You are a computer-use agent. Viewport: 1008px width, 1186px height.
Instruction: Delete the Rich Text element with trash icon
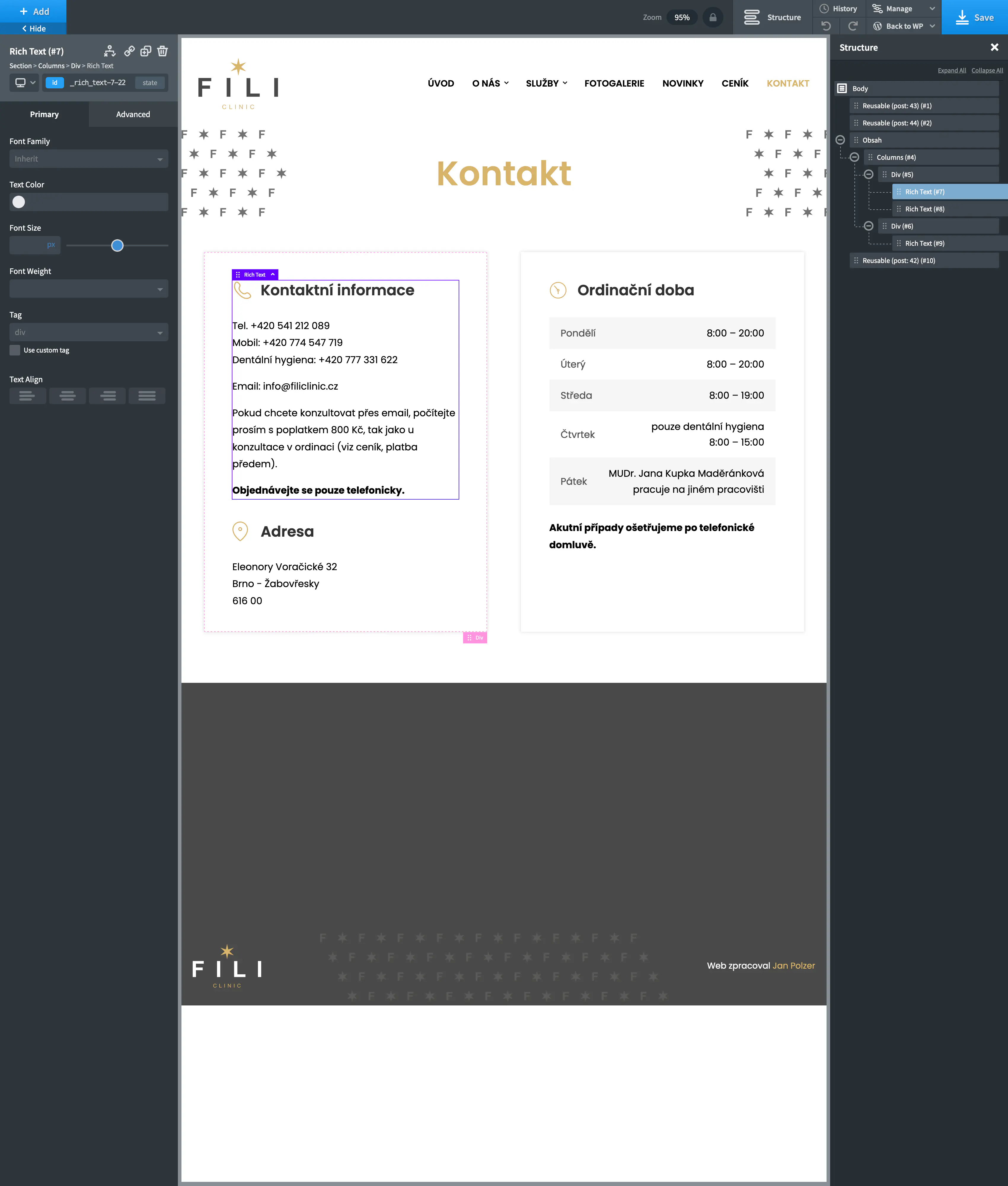click(163, 51)
